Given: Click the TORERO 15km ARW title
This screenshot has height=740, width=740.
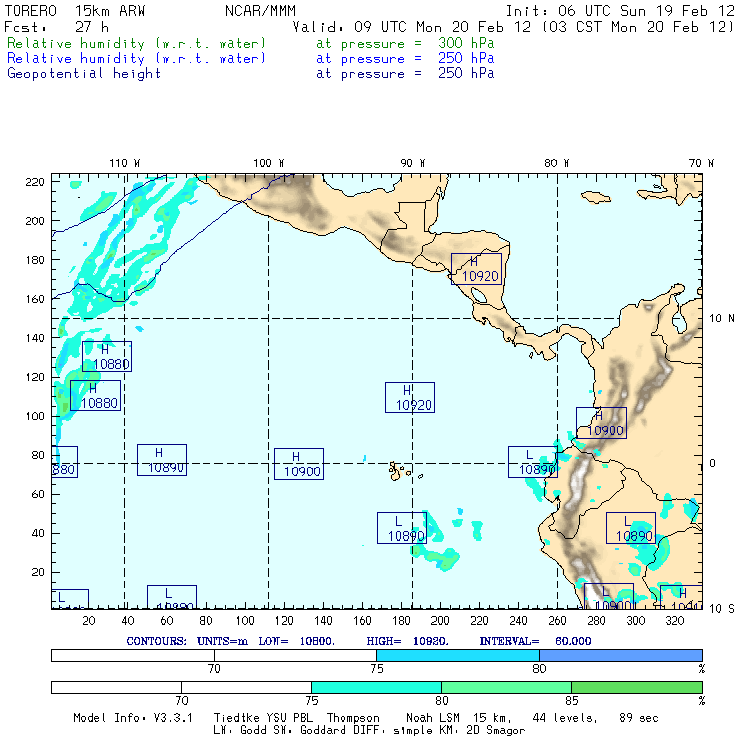Looking at the screenshot, I should pyautogui.click(x=76, y=10).
